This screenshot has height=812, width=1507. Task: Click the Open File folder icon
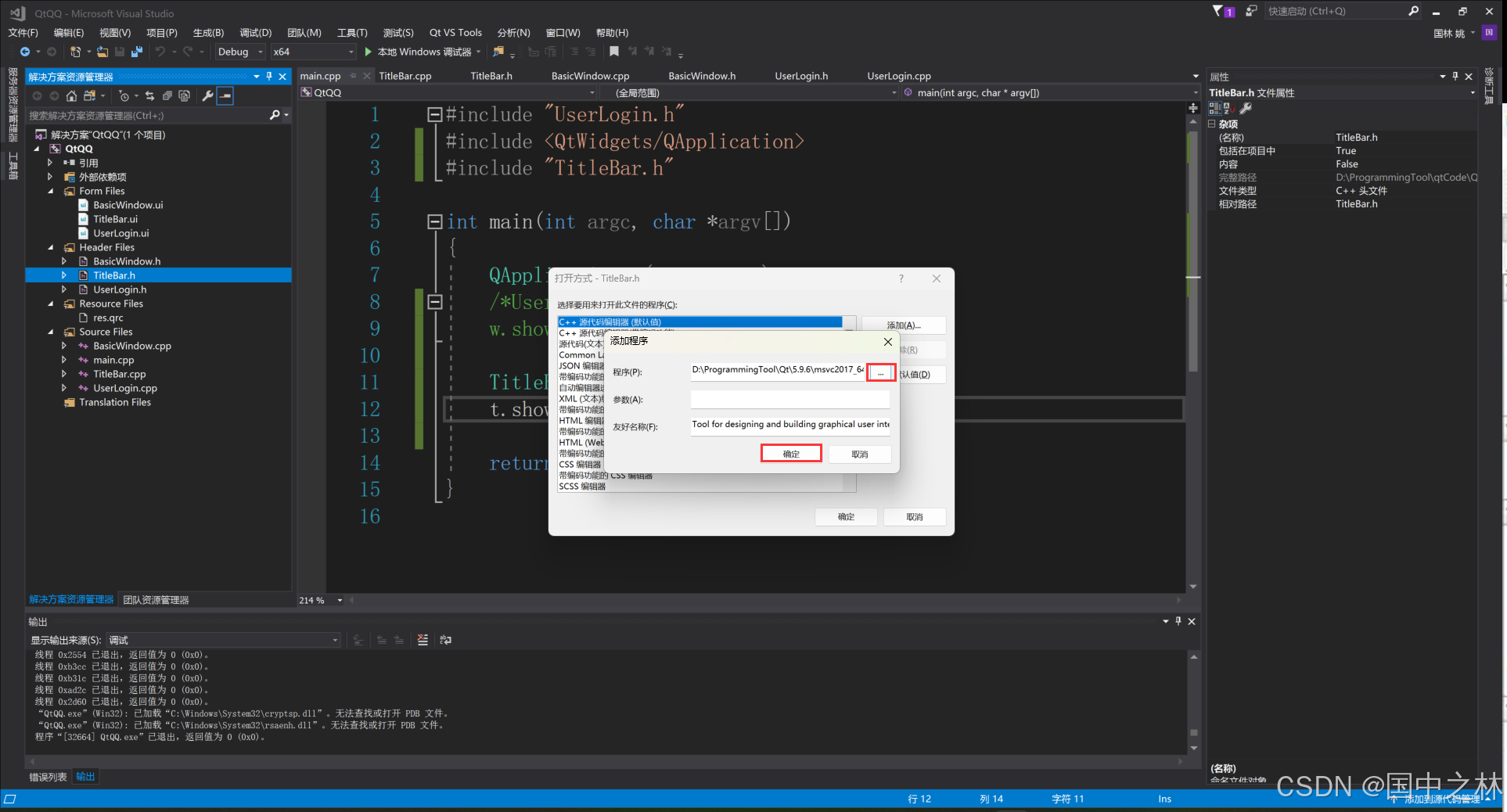point(103,52)
